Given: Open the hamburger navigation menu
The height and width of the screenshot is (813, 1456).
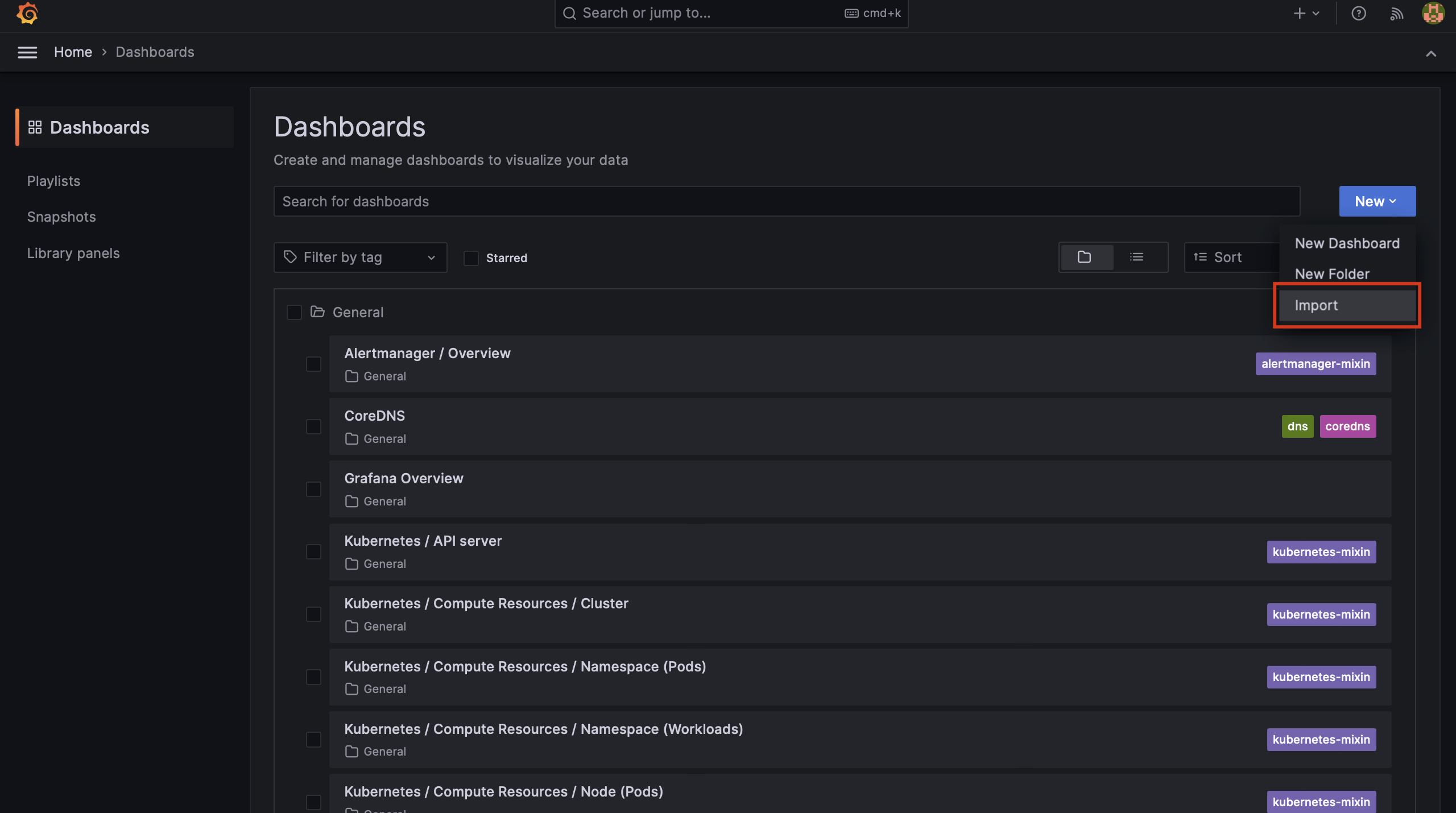Looking at the screenshot, I should [27, 52].
